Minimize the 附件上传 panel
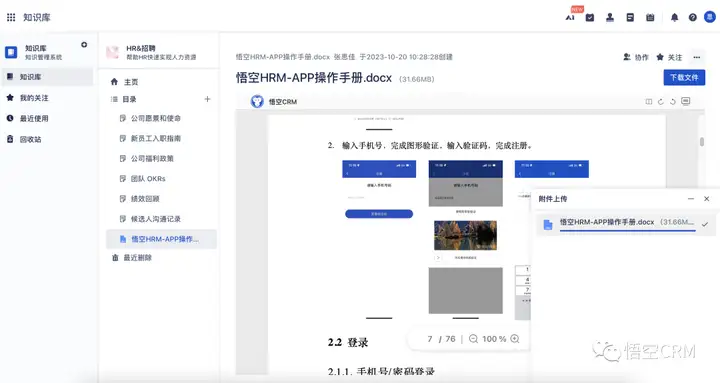Viewport: 720px width, 383px height. (x=691, y=199)
